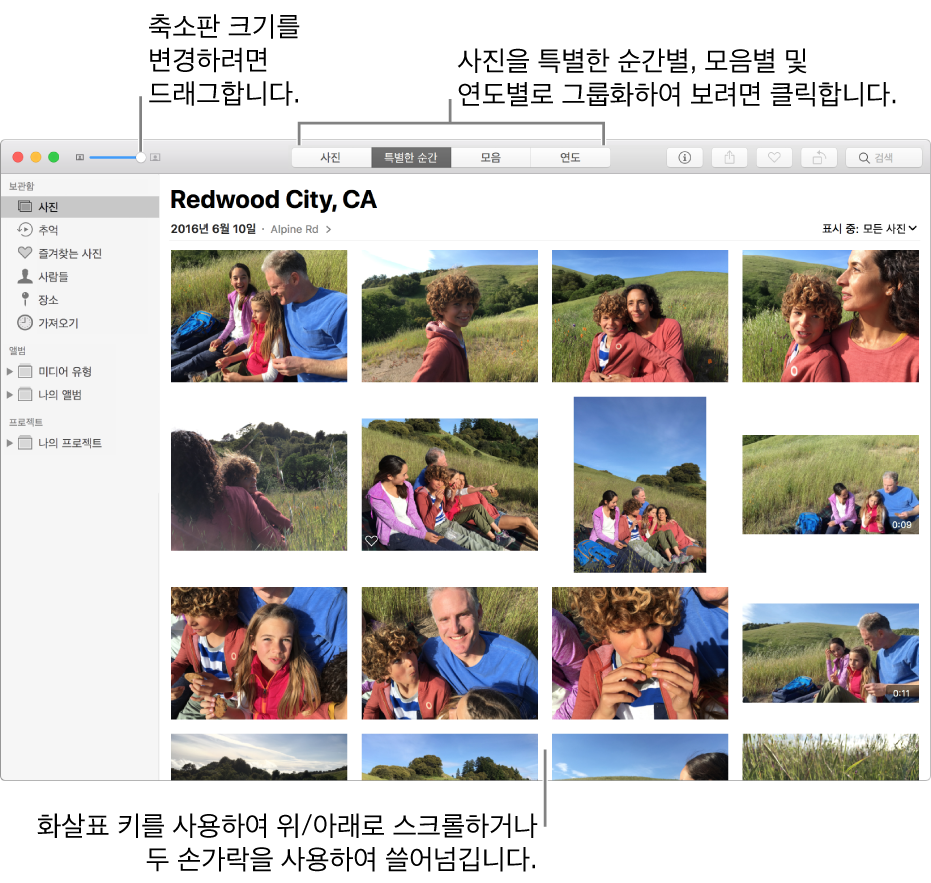Open 가져오기 (Imports) in sidebar
Viewport: 931px width, 883px height.
[x=58, y=323]
